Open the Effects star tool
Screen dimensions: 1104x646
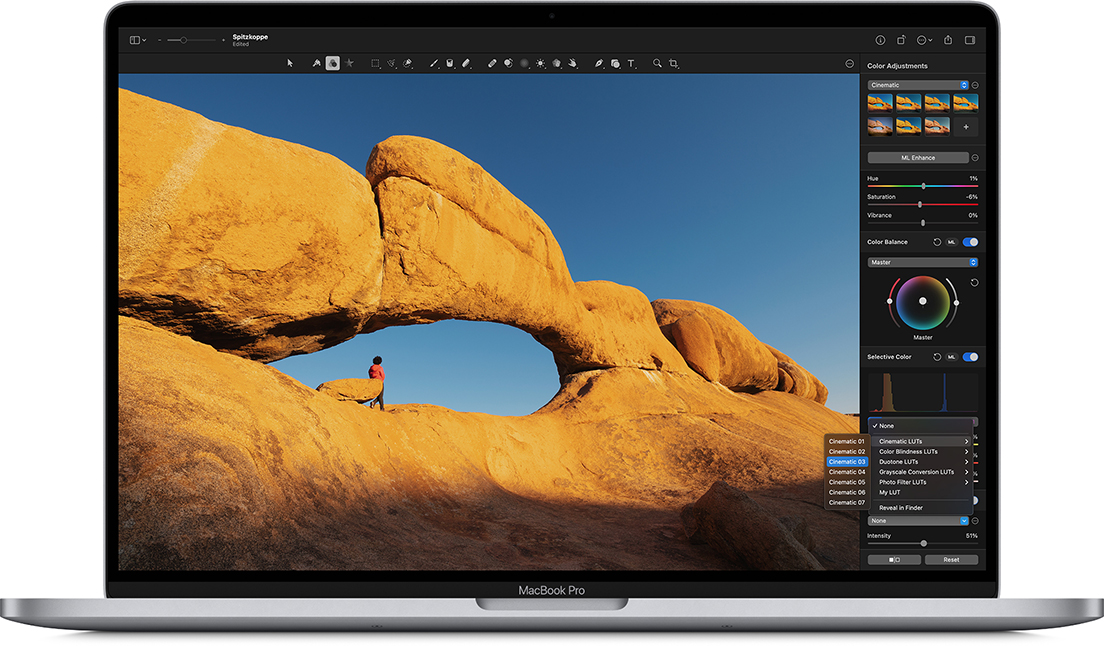(x=349, y=63)
